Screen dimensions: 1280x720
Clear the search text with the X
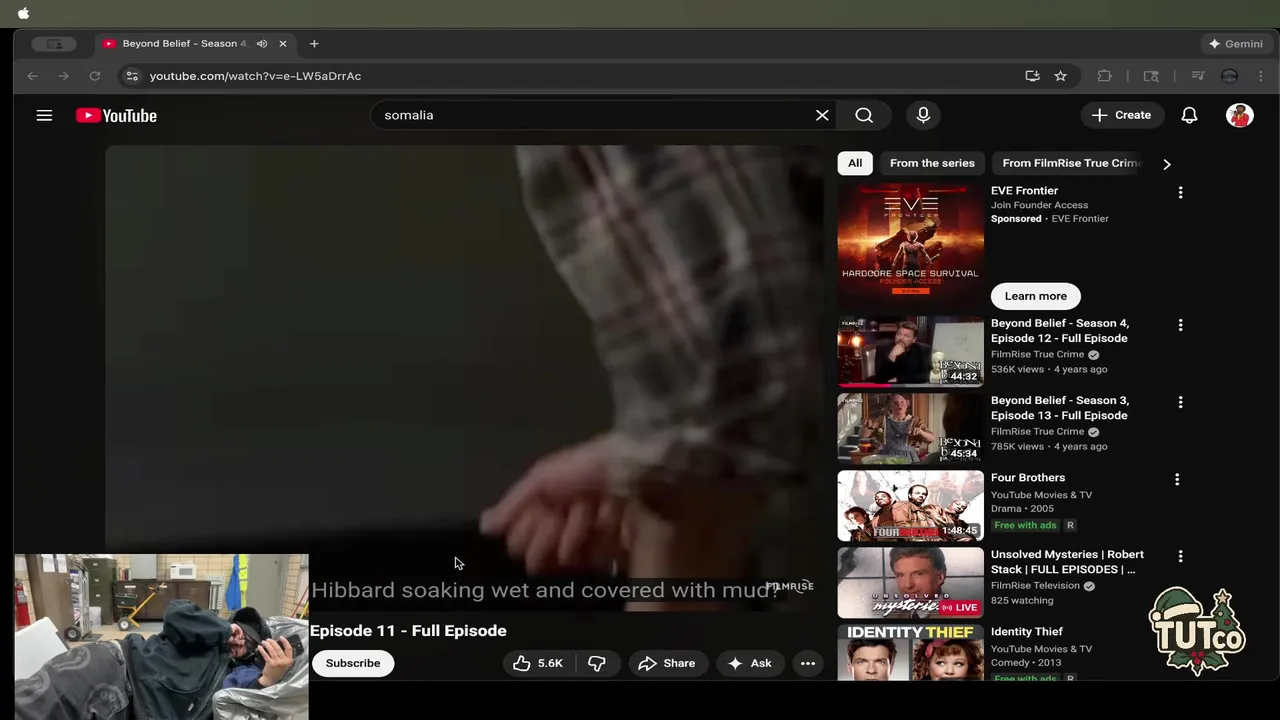click(x=822, y=115)
